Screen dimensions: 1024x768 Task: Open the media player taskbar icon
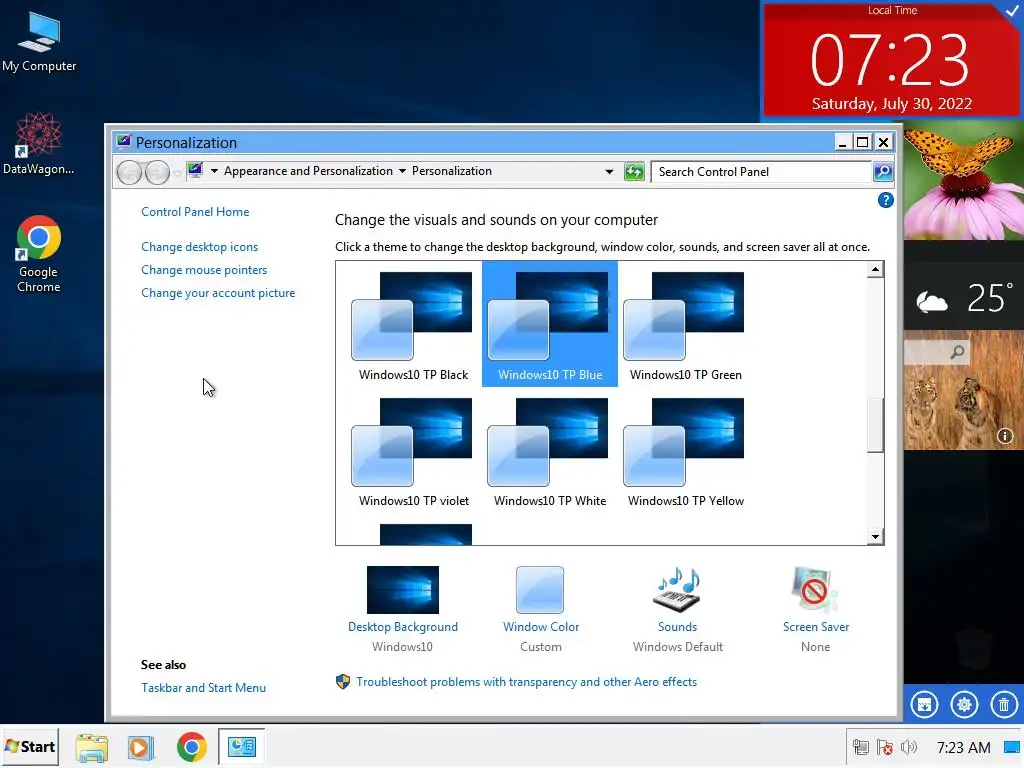tap(140, 747)
